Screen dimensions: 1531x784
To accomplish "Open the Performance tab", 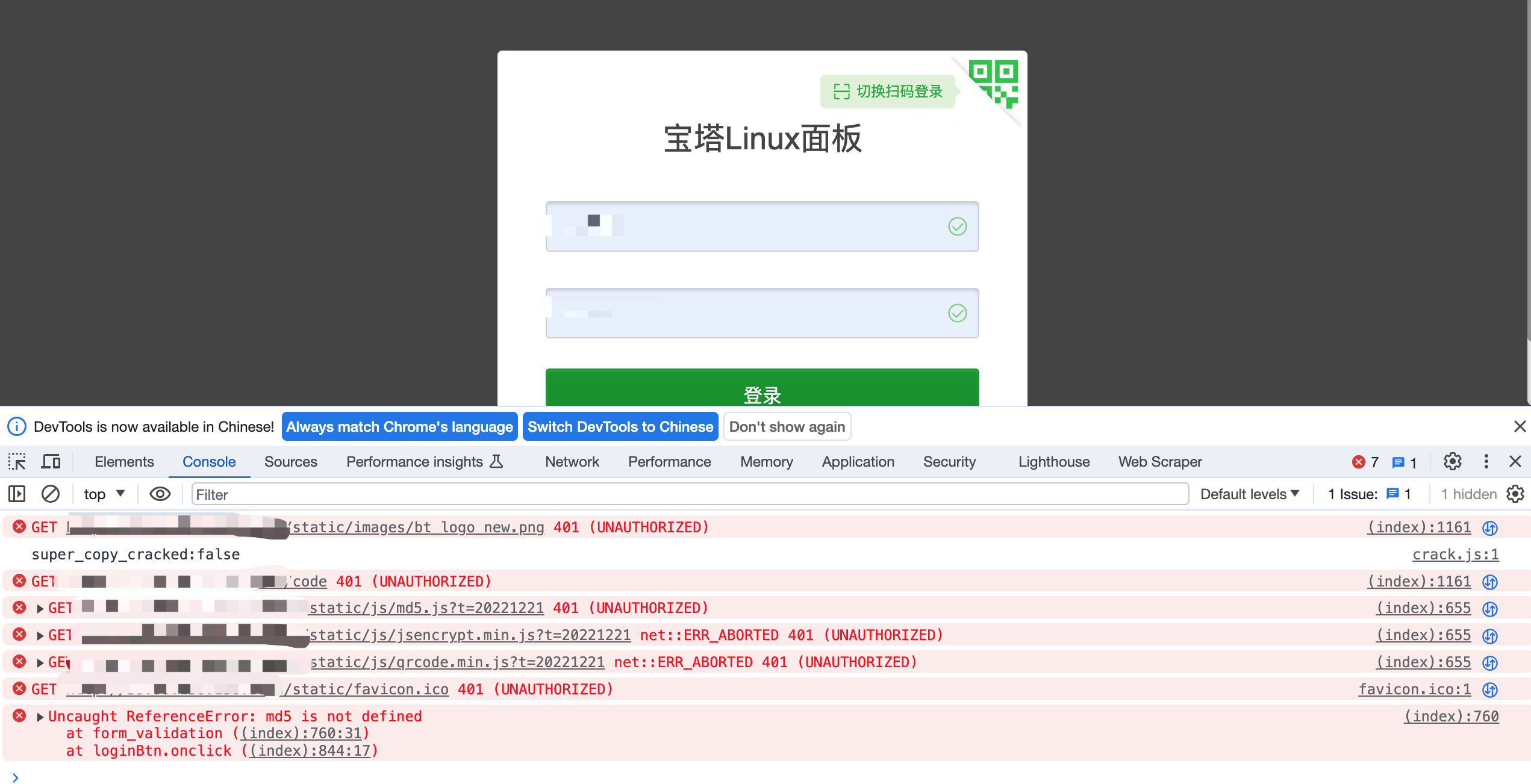I will (670, 462).
